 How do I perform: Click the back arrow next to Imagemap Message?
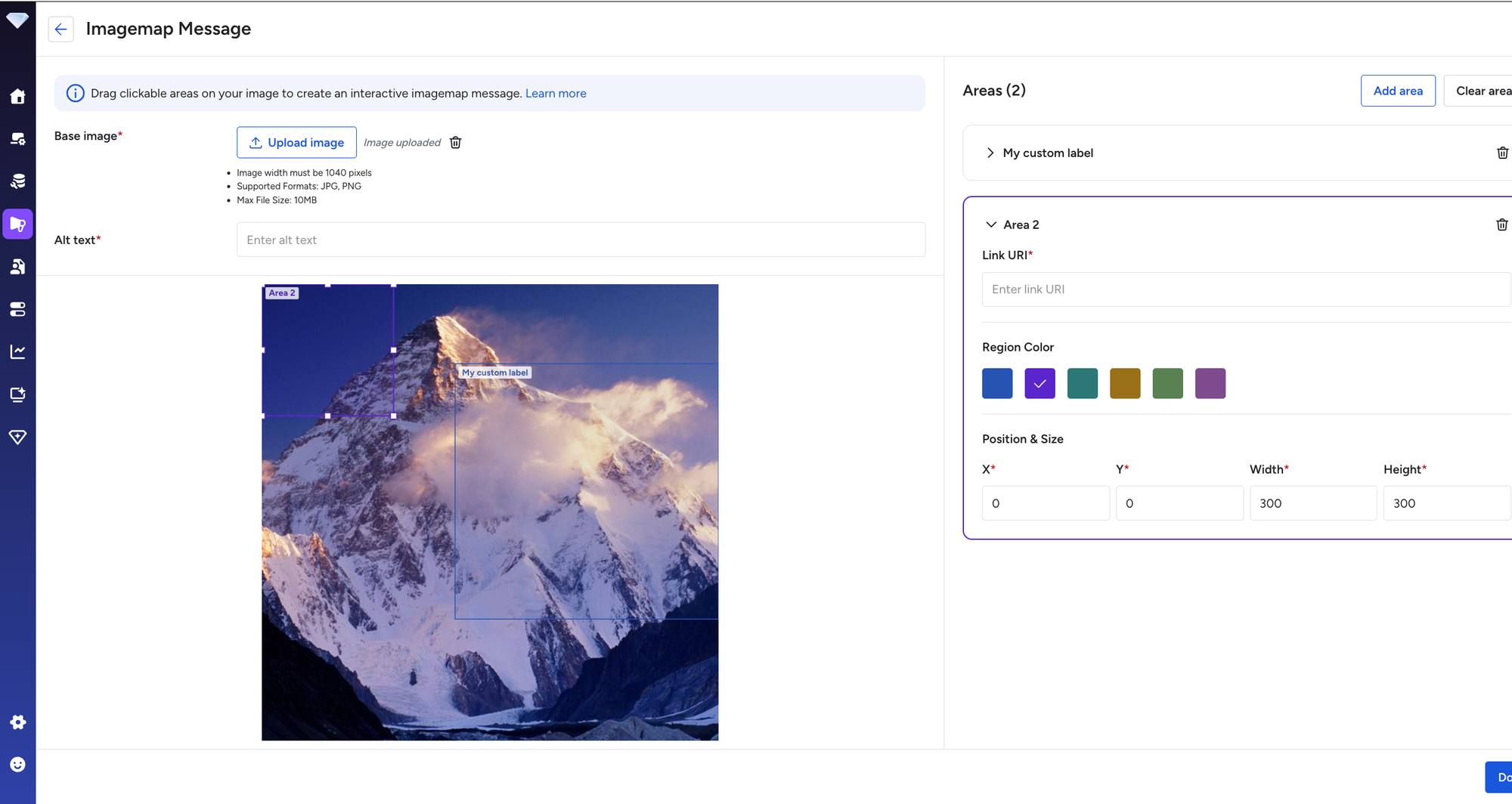pos(60,29)
